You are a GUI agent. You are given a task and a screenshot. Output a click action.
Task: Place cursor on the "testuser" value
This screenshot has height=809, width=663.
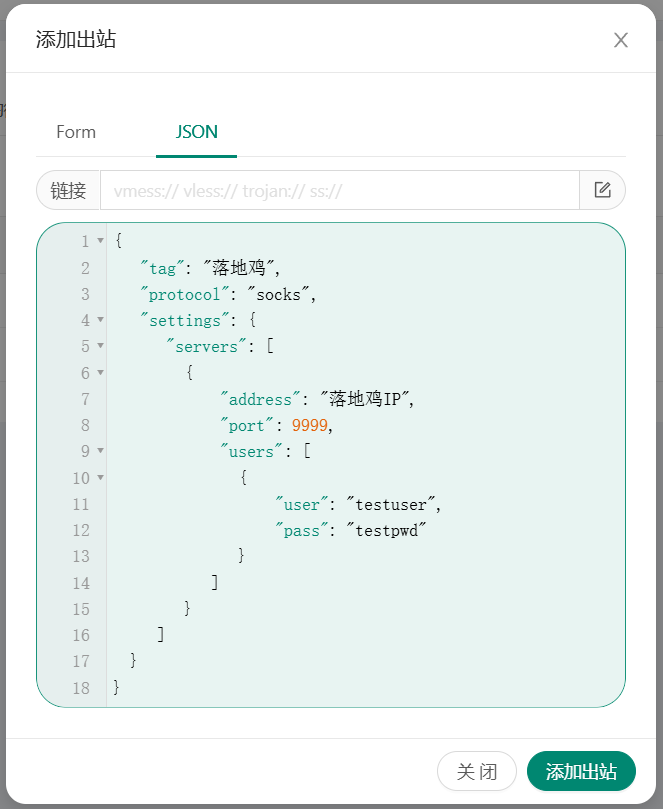pyautogui.click(x=393, y=504)
